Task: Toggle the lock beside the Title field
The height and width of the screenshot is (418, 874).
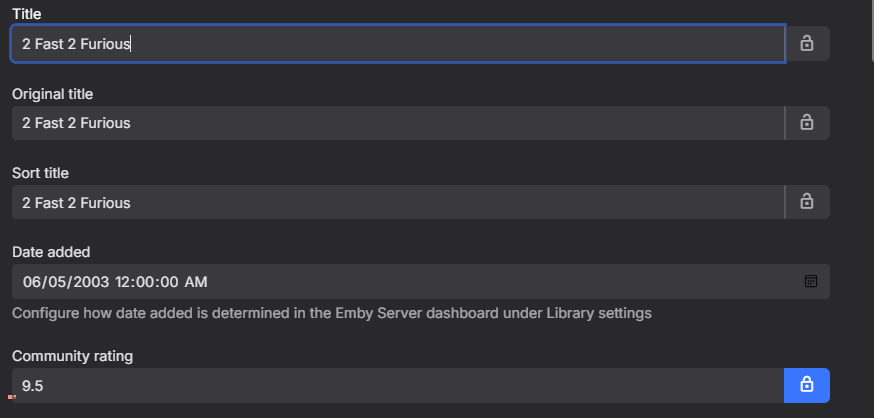Action: (807, 43)
